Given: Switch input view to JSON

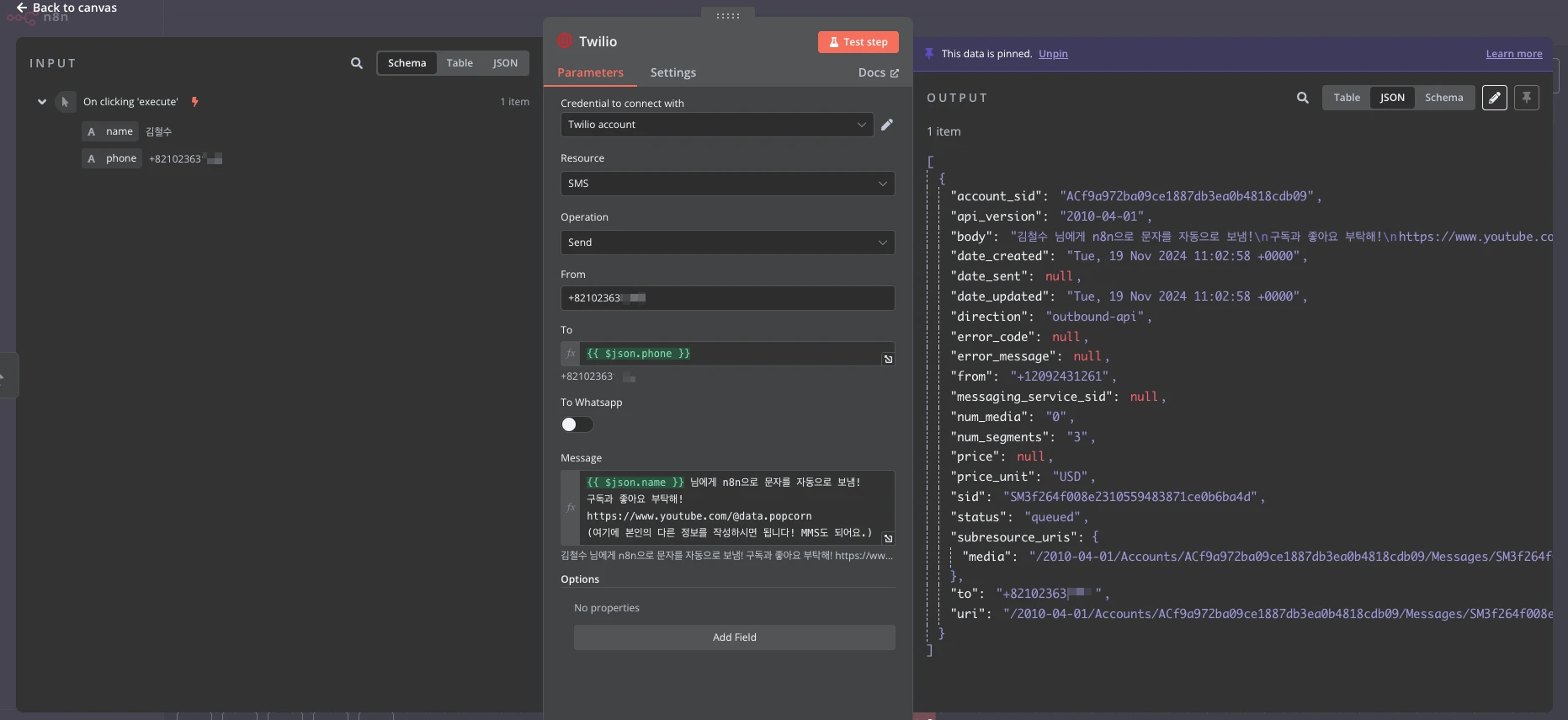Looking at the screenshot, I should tap(505, 63).
